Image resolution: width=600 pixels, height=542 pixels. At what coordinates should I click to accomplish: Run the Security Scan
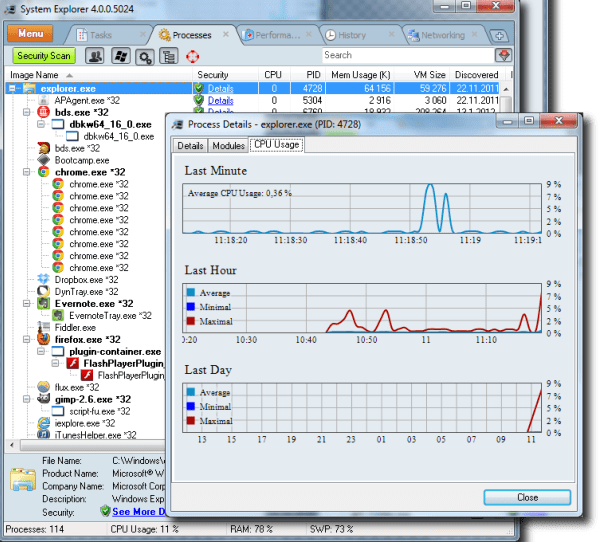[x=44, y=56]
